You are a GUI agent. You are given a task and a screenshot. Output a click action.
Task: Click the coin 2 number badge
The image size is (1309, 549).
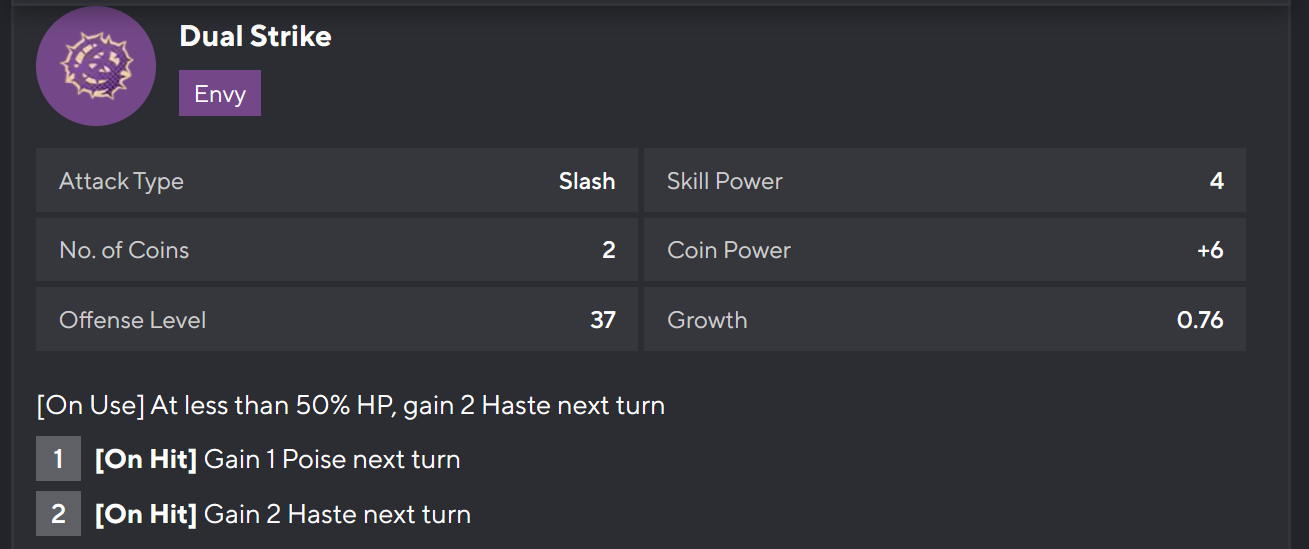pos(58,514)
